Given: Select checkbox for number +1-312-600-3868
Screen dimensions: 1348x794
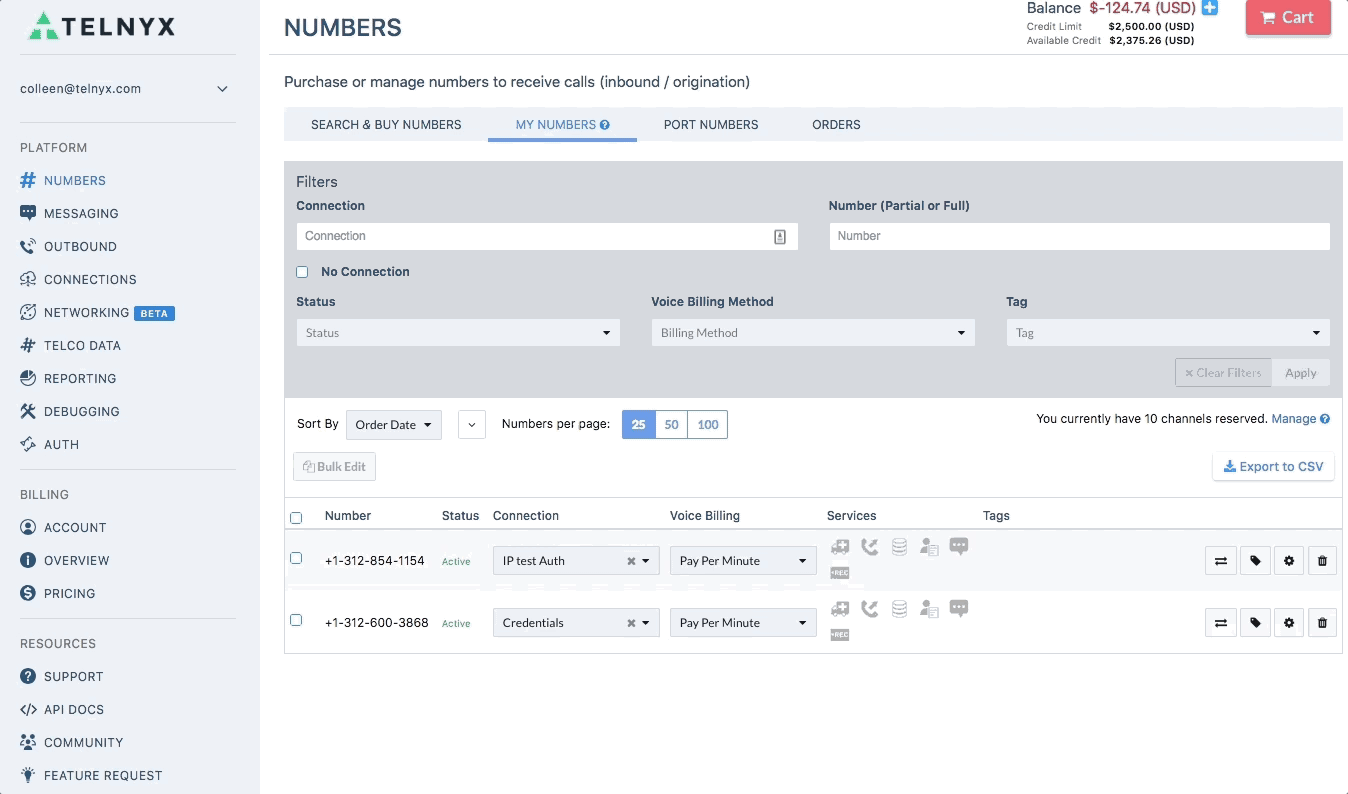Looking at the screenshot, I should click(x=296, y=620).
